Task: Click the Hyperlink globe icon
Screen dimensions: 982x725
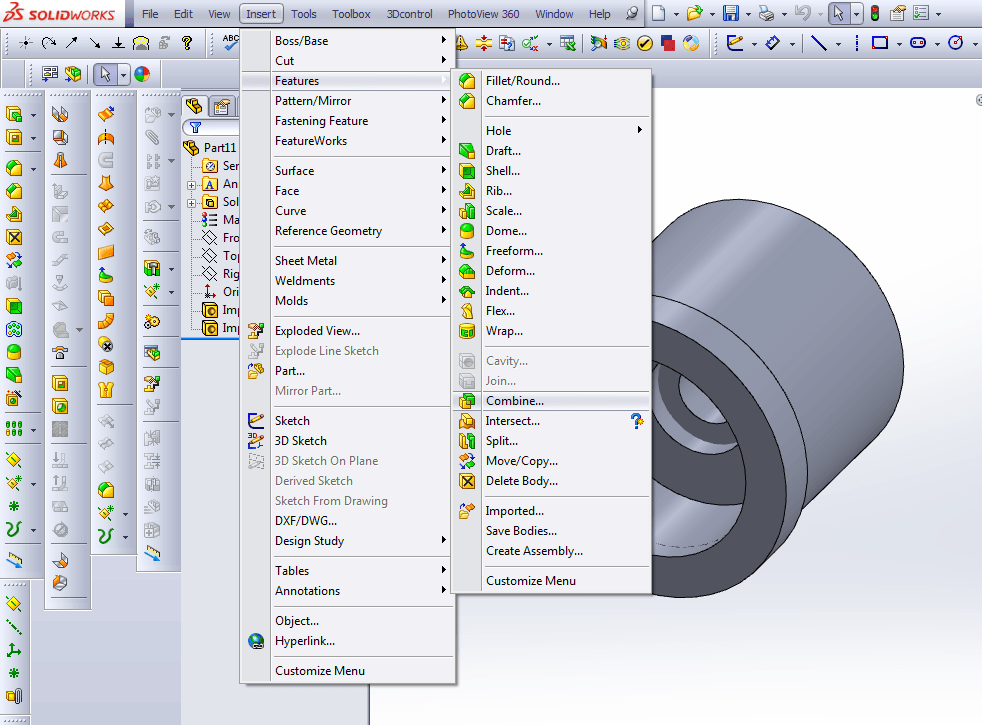Action: (256, 641)
